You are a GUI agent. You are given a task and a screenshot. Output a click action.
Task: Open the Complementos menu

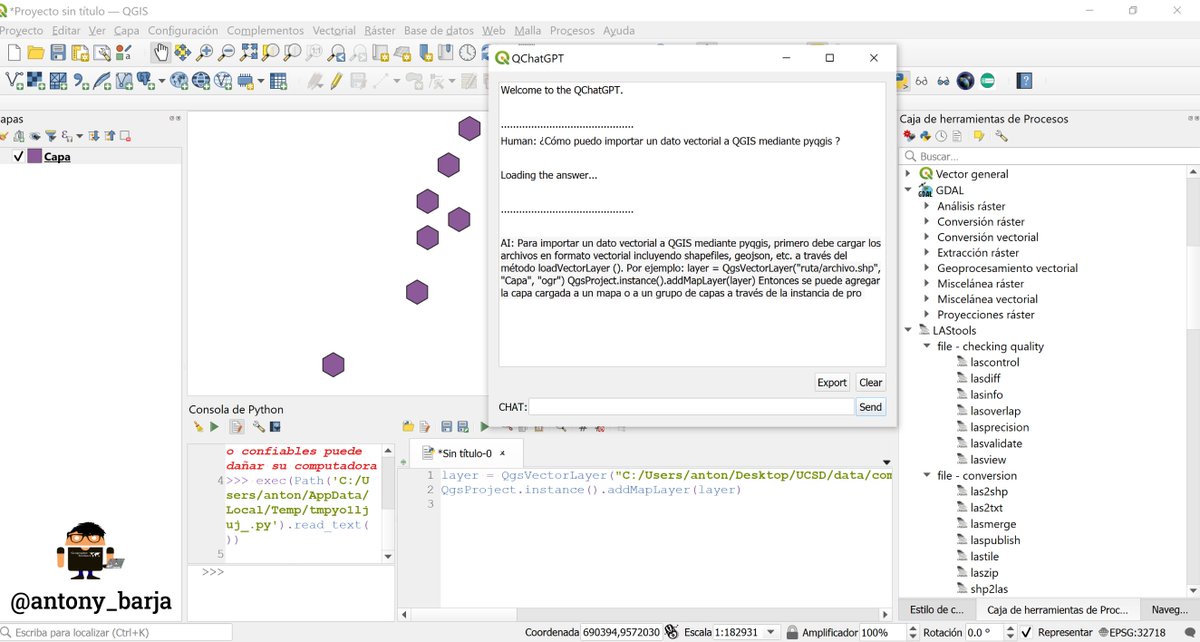pyautogui.click(x=265, y=31)
